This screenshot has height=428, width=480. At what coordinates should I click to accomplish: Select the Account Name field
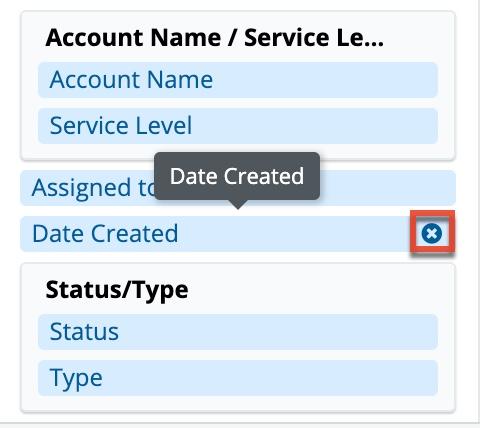(x=238, y=80)
